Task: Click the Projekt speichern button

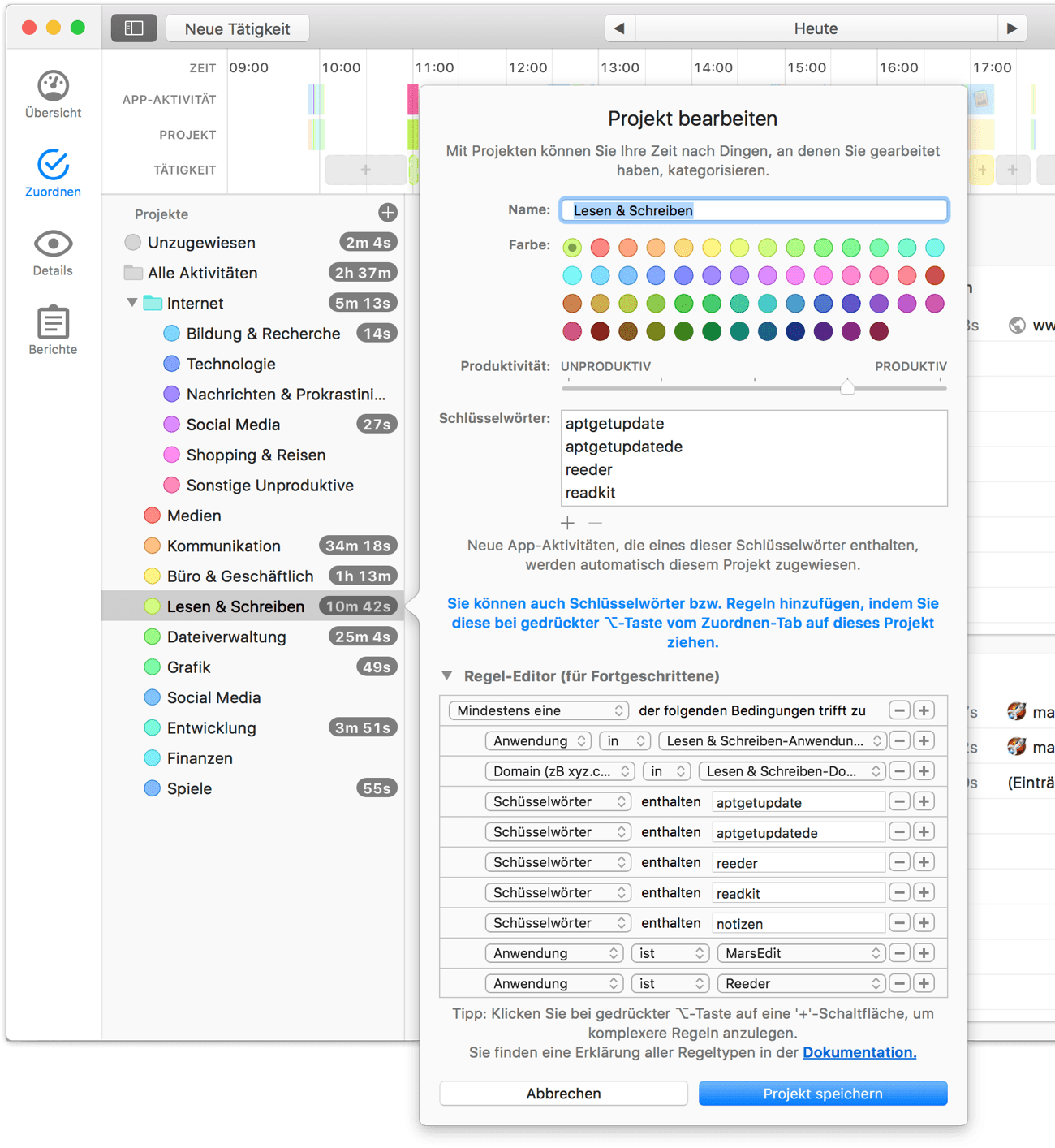Action: 822,1094
